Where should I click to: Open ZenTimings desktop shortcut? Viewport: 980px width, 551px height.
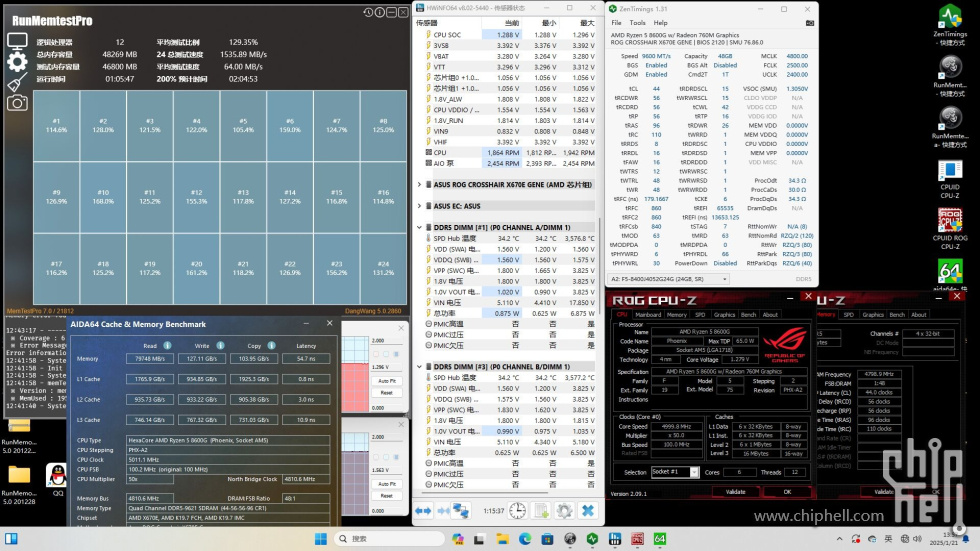click(950, 26)
